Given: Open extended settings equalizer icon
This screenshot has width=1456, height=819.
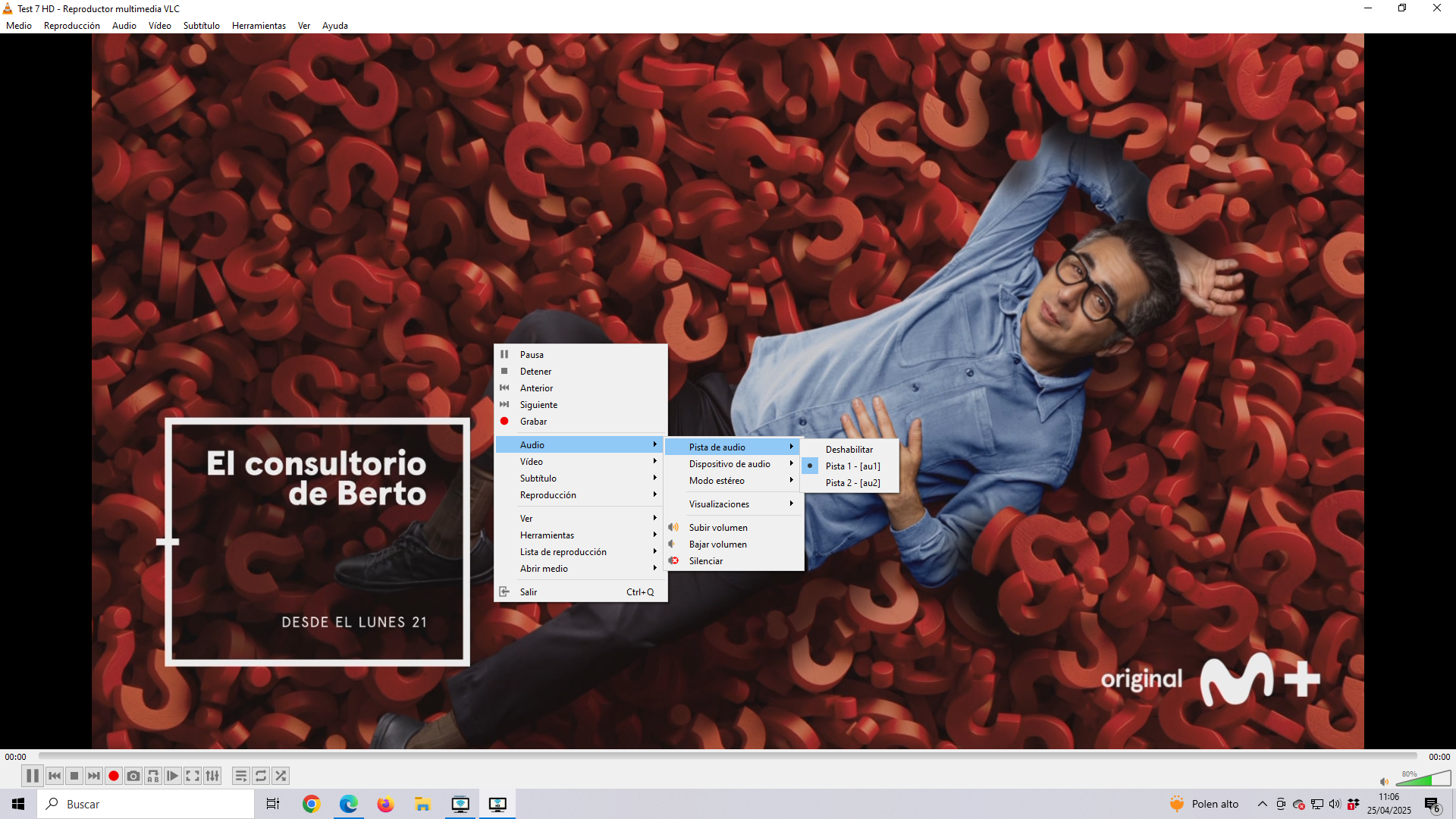Looking at the screenshot, I should click(212, 776).
